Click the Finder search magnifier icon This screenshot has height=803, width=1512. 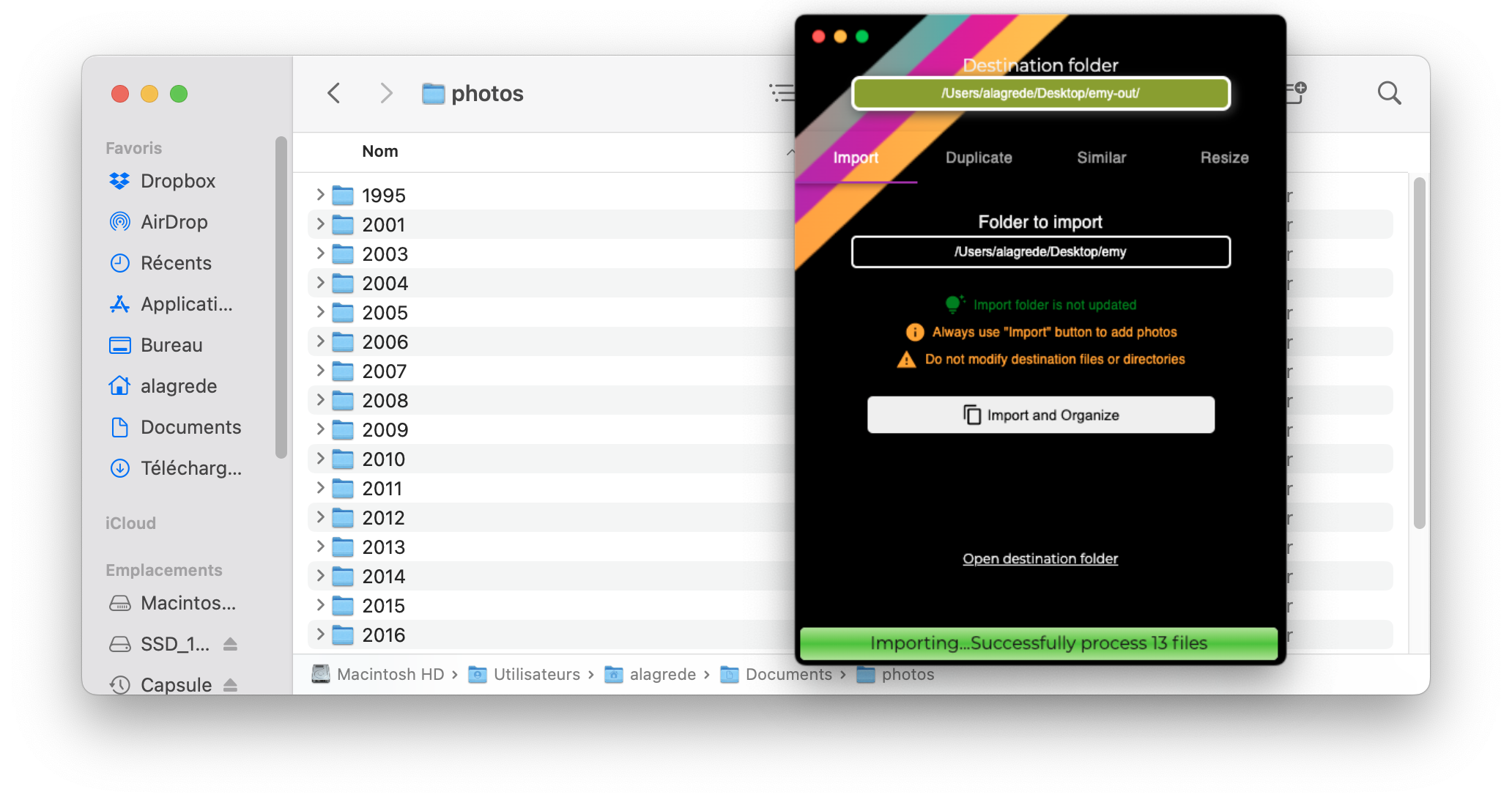(1389, 93)
